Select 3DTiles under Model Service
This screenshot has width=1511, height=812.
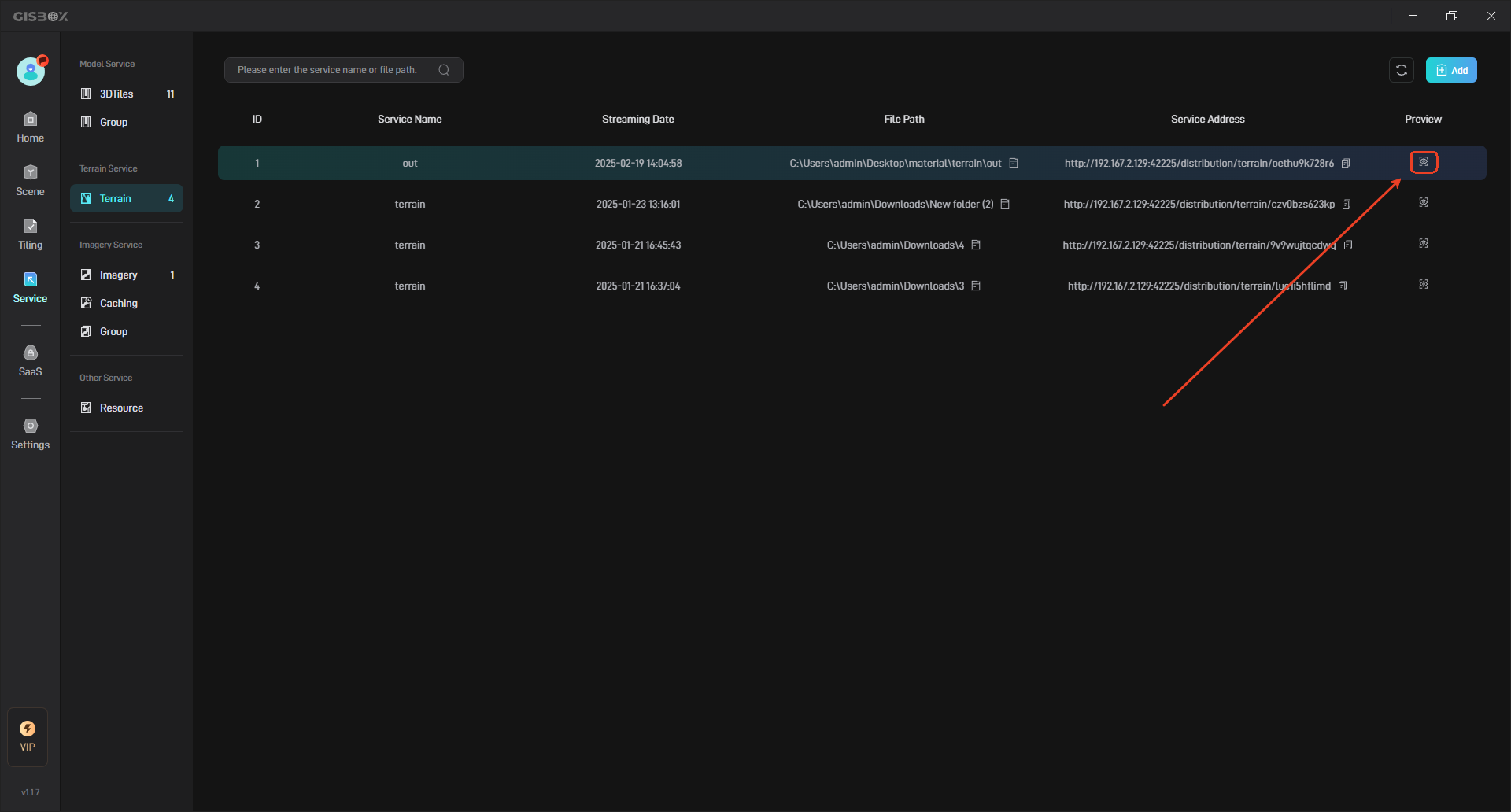point(116,94)
